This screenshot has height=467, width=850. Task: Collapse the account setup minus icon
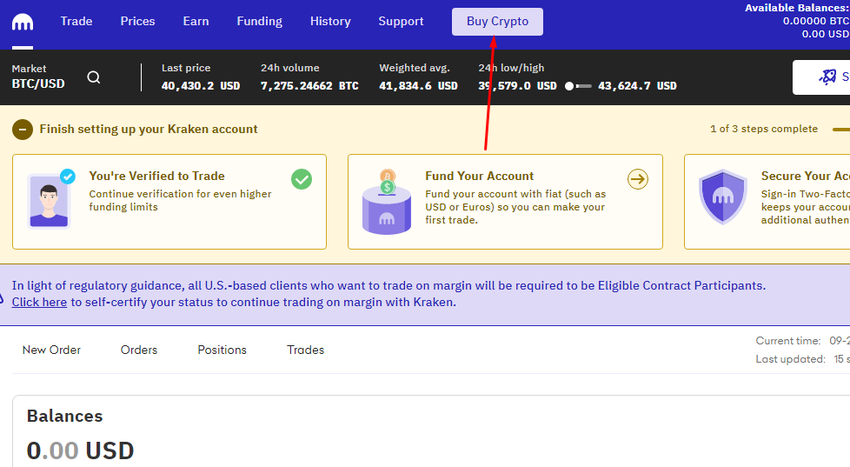point(22,130)
